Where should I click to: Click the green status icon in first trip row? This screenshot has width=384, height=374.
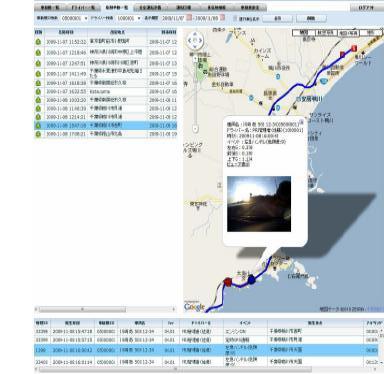pos(38,42)
